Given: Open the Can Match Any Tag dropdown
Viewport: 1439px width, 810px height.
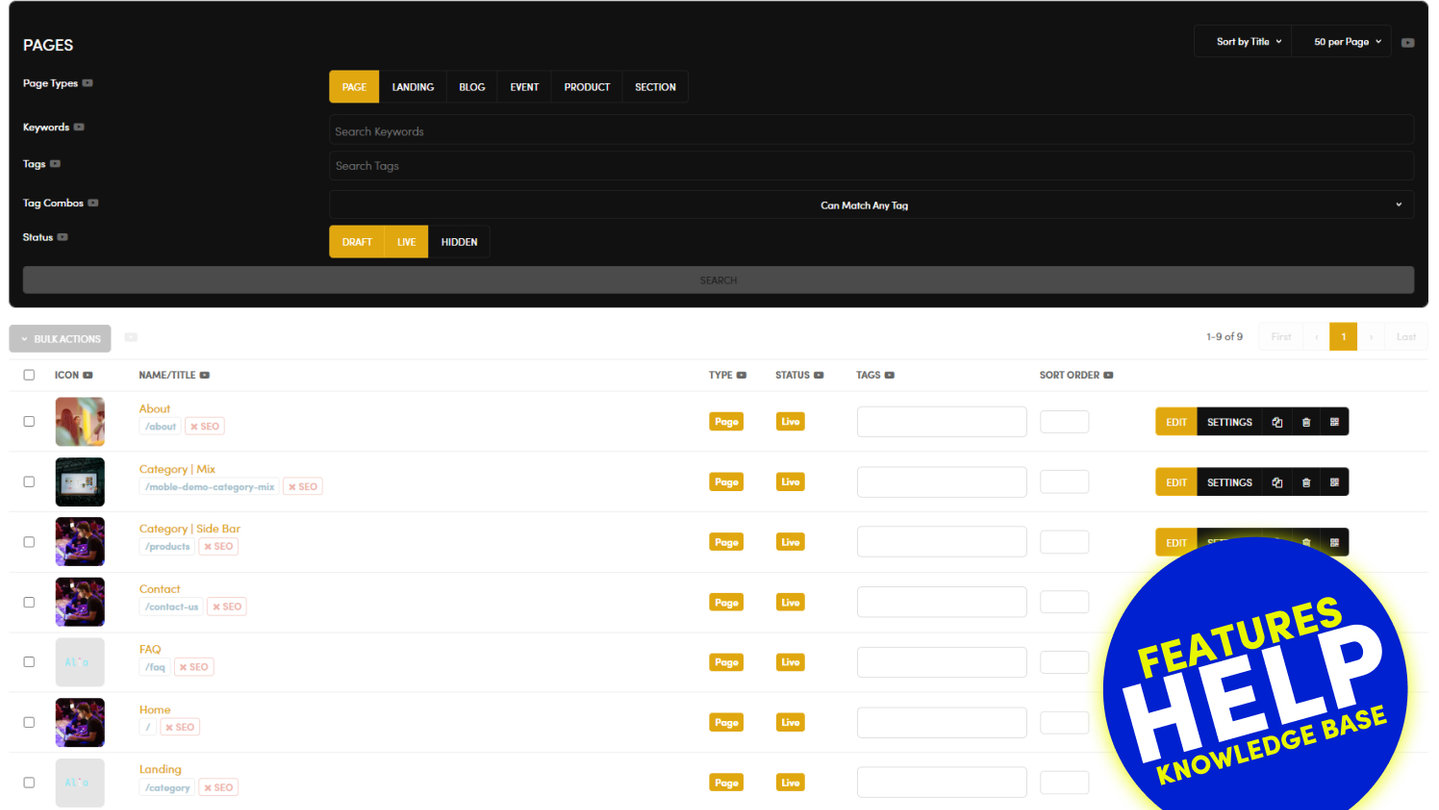Looking at the screenshot, I should coord(870,205).
